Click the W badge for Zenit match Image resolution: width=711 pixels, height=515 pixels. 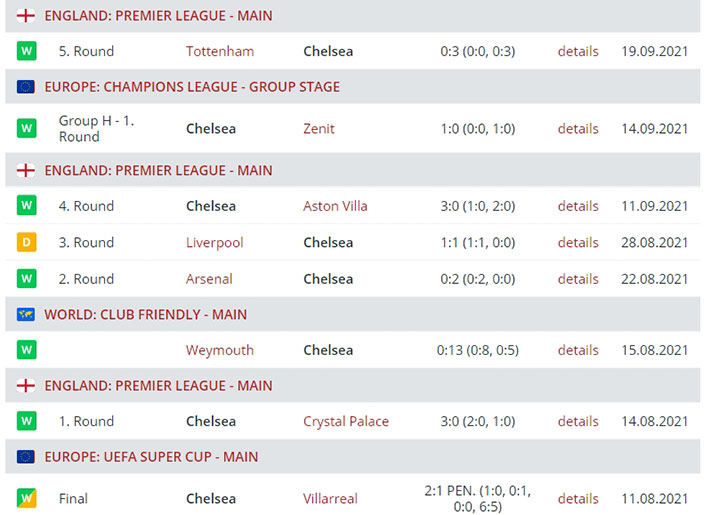click(x=26, y=128)
